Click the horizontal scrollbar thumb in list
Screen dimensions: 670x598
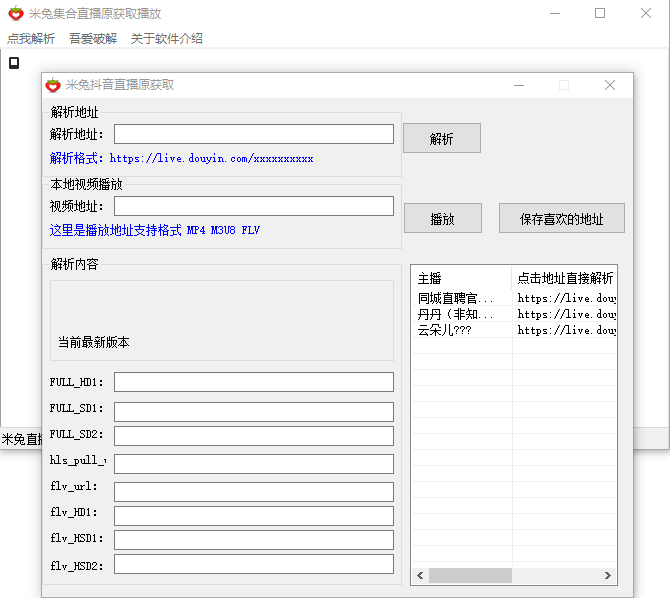470,575
